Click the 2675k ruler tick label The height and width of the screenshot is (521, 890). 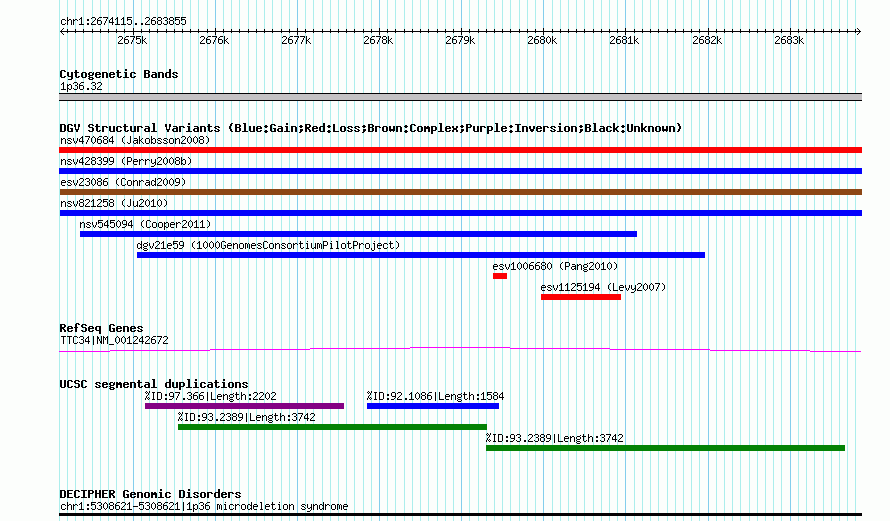pos(132,40)
